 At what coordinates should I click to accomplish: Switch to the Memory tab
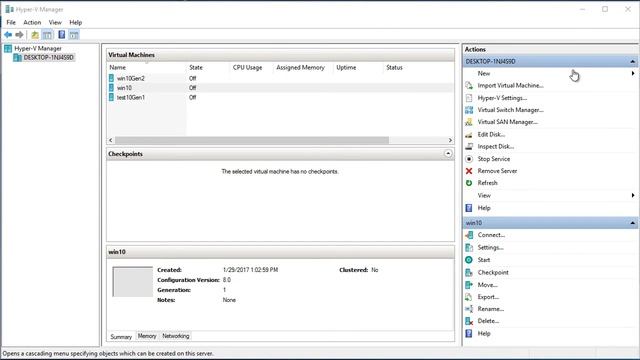pyautogui.click(x=147, y=336)
